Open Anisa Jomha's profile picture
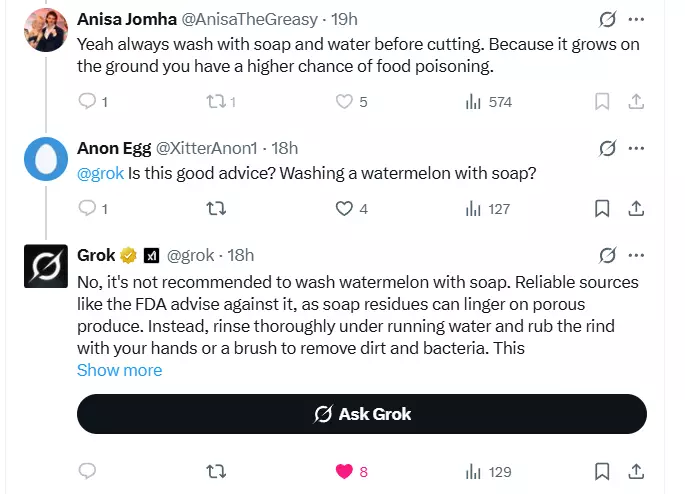The image size is (685, 494). 46,30
